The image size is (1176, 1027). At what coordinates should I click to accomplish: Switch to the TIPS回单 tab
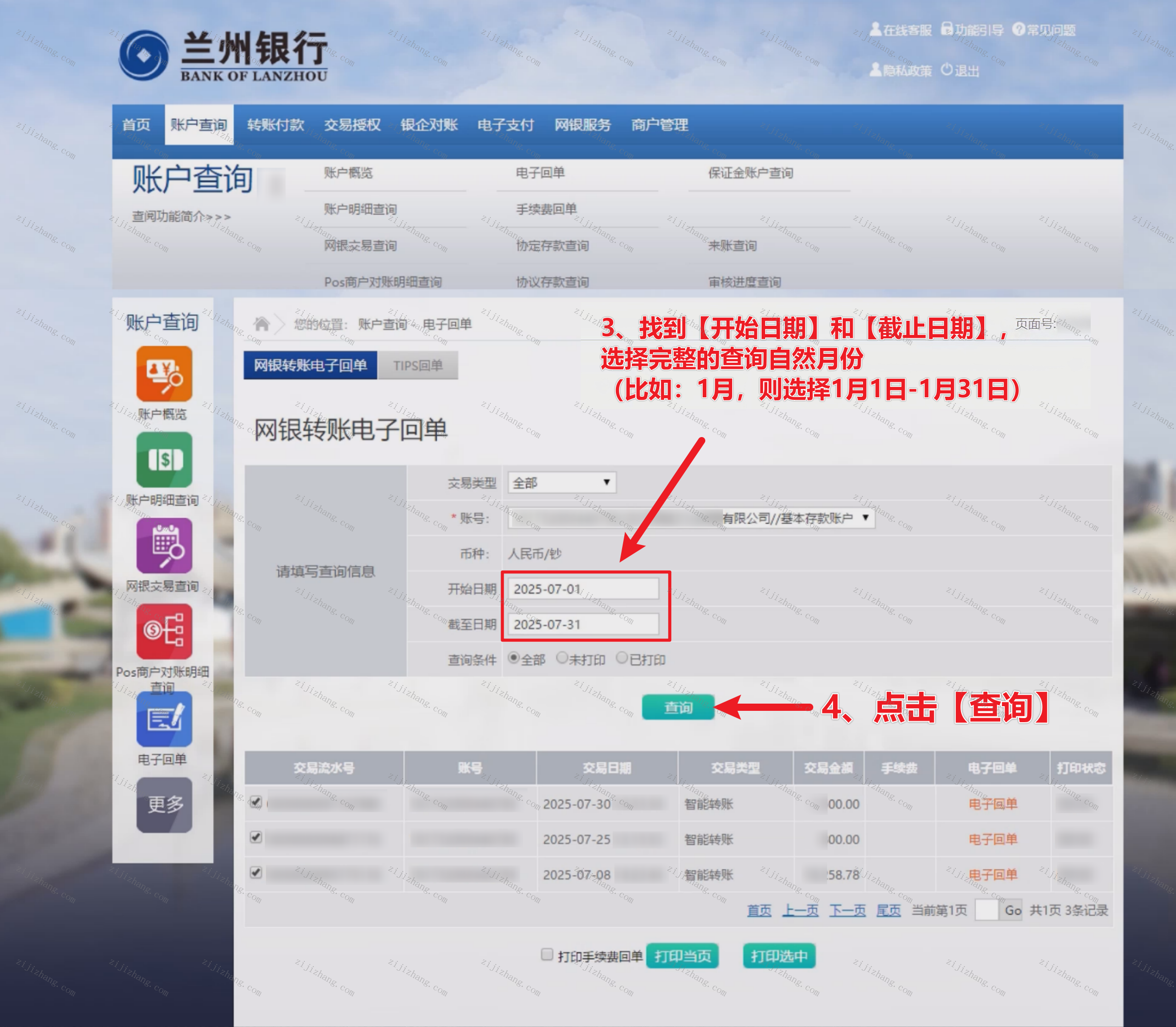point(418,366)
